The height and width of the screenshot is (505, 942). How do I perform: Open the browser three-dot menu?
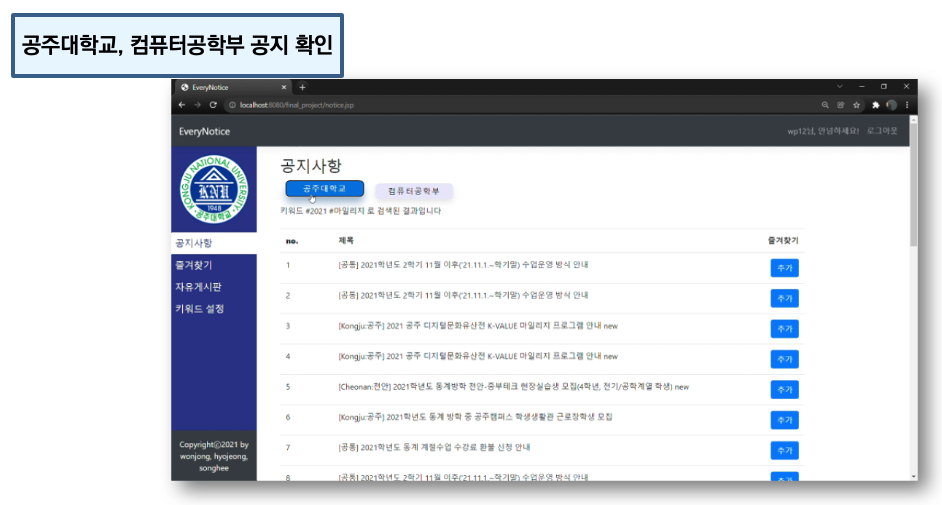[907, 105]
